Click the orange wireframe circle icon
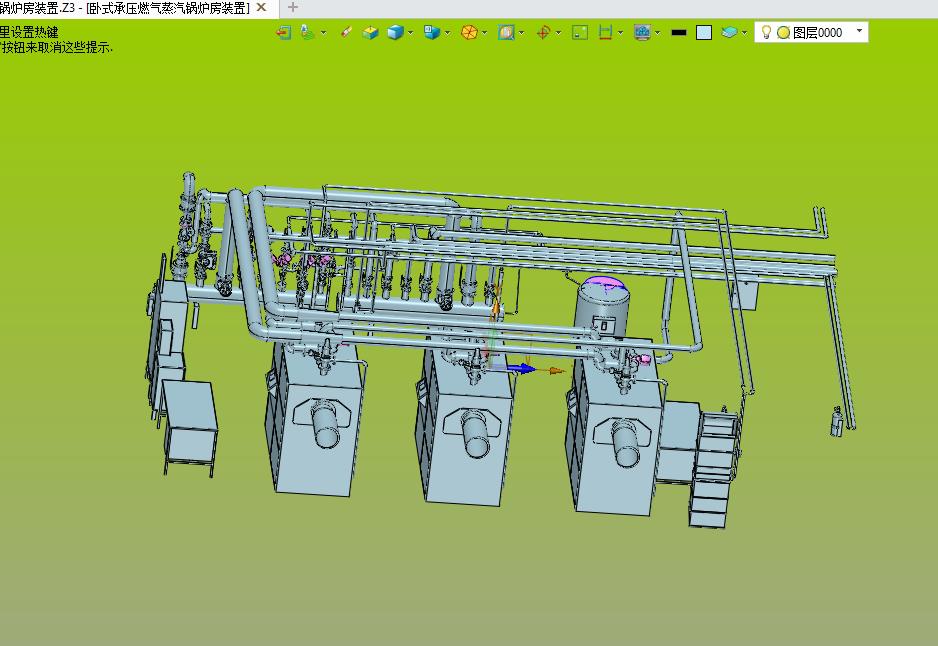This screenshot has height=646, width=938. click(468, 32)
